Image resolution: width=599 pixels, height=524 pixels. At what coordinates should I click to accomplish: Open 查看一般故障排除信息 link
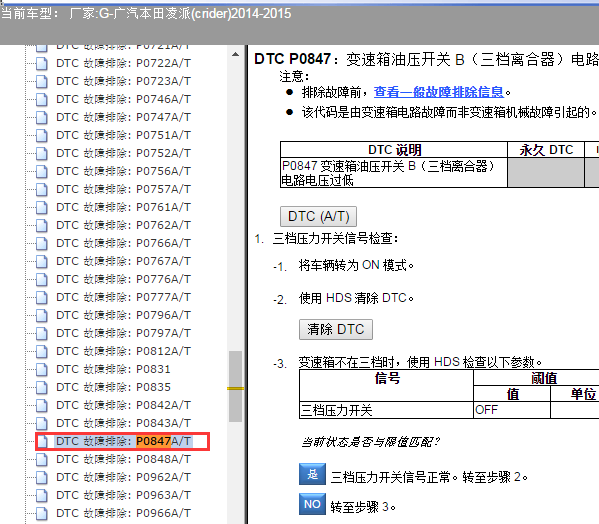tap(439, 92)
